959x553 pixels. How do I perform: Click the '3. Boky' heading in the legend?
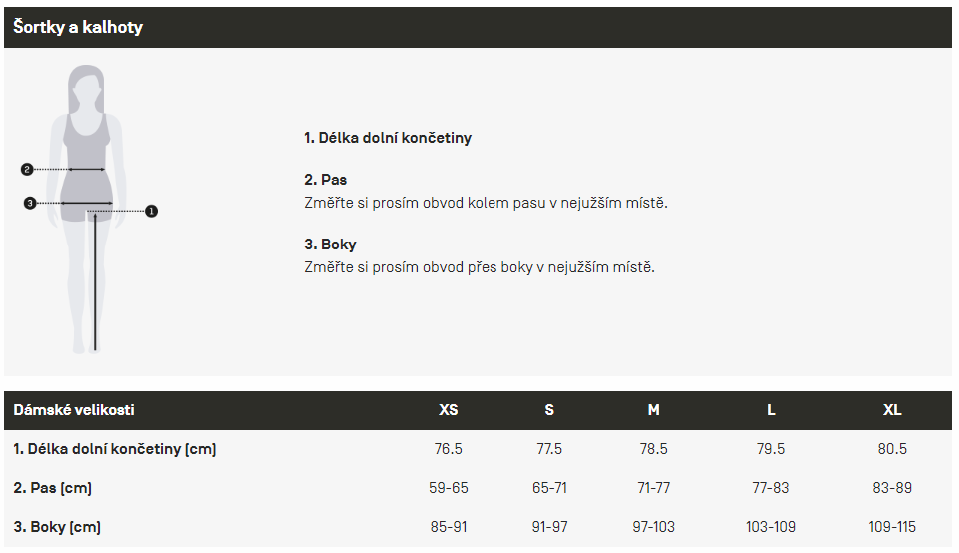coord(330,244)
